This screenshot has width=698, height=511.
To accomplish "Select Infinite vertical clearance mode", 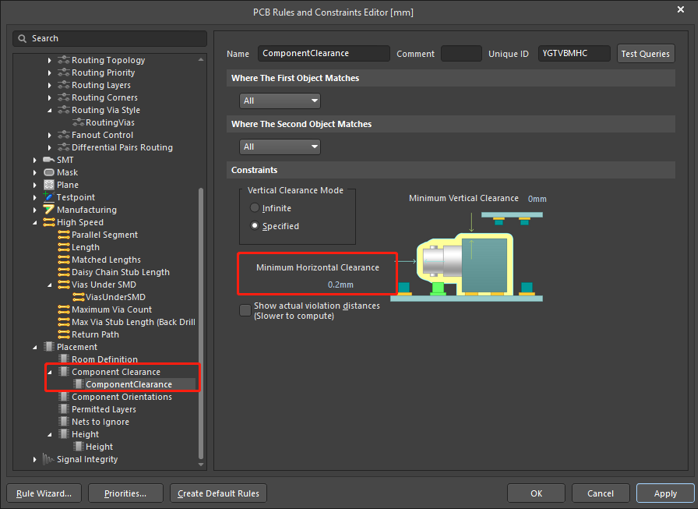I will pos(255,208).
